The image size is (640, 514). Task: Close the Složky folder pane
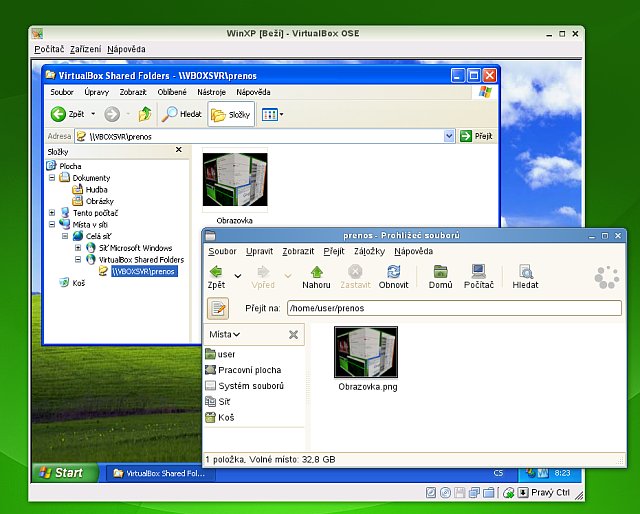179,150
